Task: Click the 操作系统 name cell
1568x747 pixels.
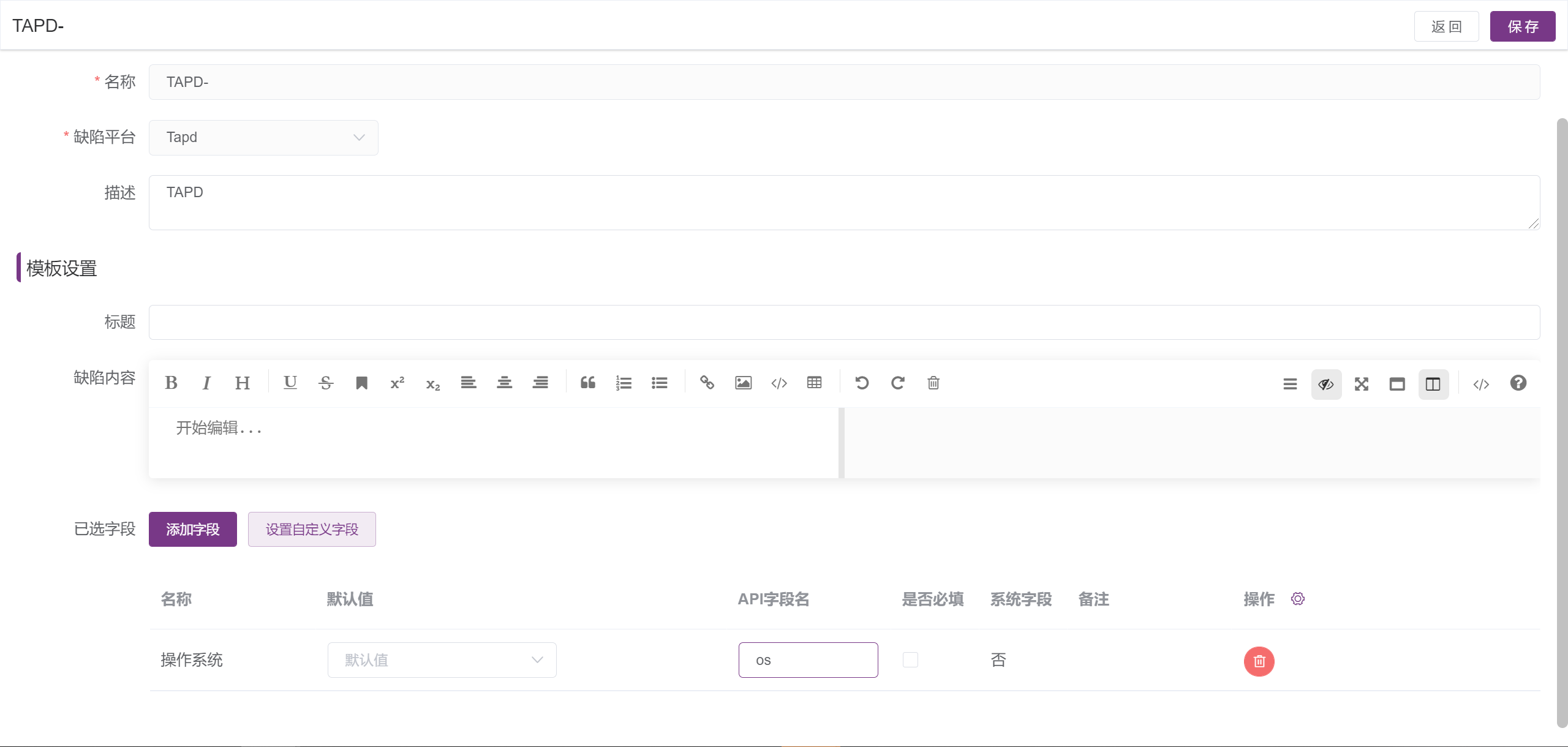Action: pyautogui.click(x=192, y=660)
